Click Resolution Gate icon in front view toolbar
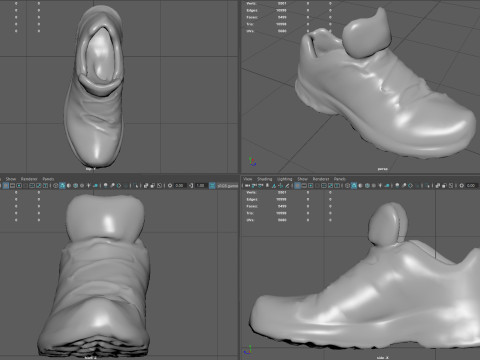Viewport: 480px width, 360px height. point(19,185)
